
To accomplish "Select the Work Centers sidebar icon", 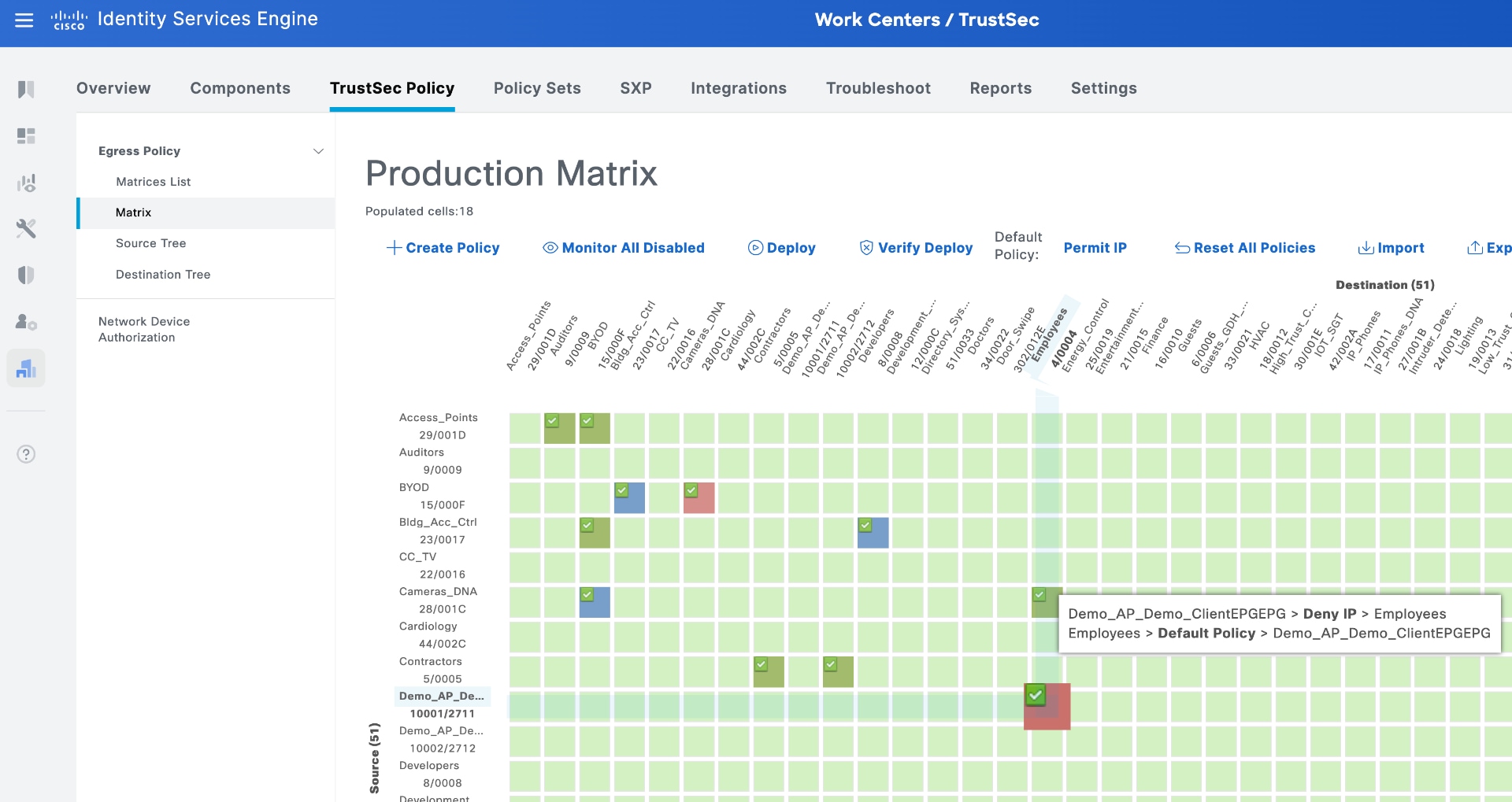I will point(26,368).
